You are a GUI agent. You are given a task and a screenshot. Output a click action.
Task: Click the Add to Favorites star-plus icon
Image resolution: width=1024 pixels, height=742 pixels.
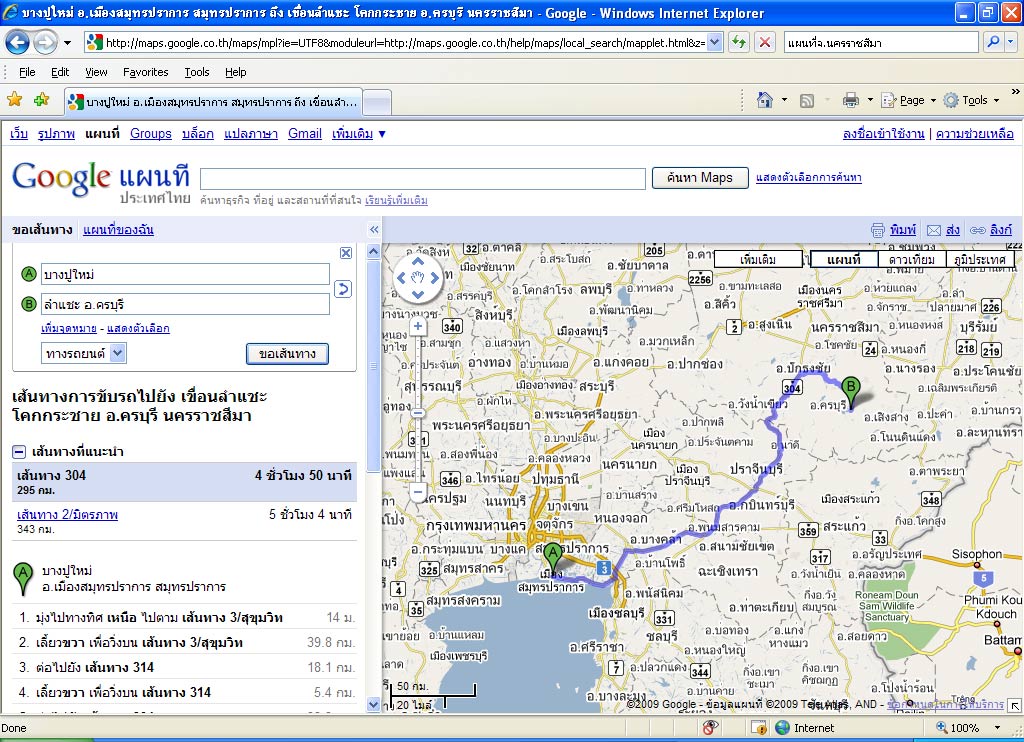coord(42,99)
